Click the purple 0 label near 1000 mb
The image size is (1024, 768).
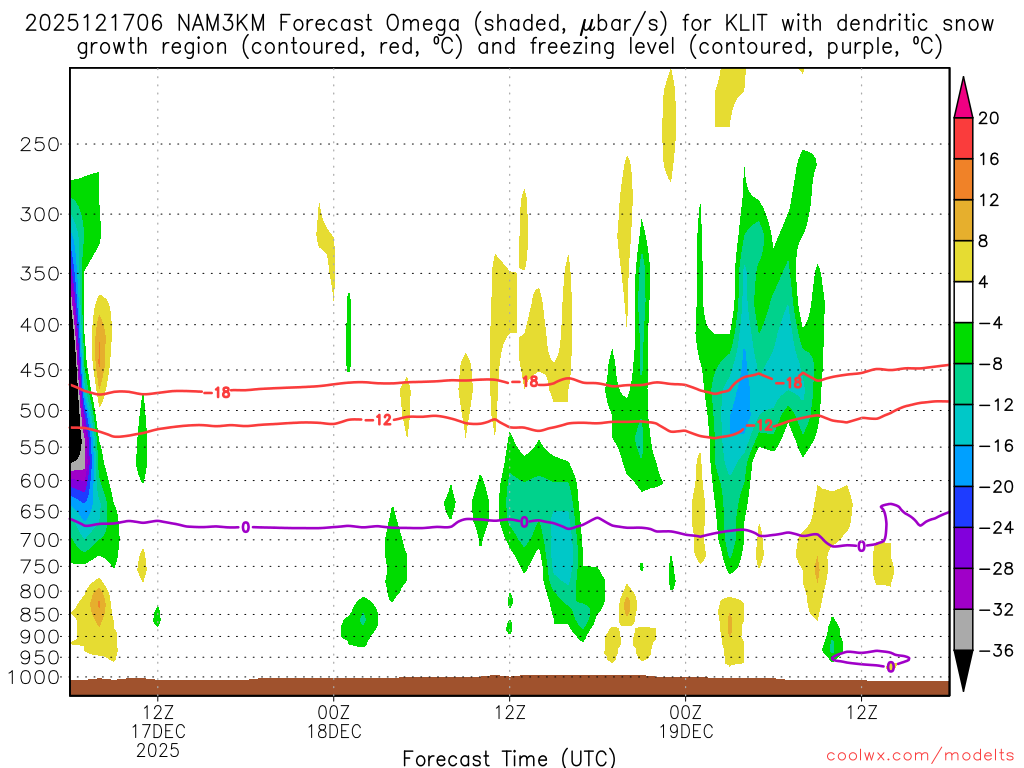coord(891,667)
